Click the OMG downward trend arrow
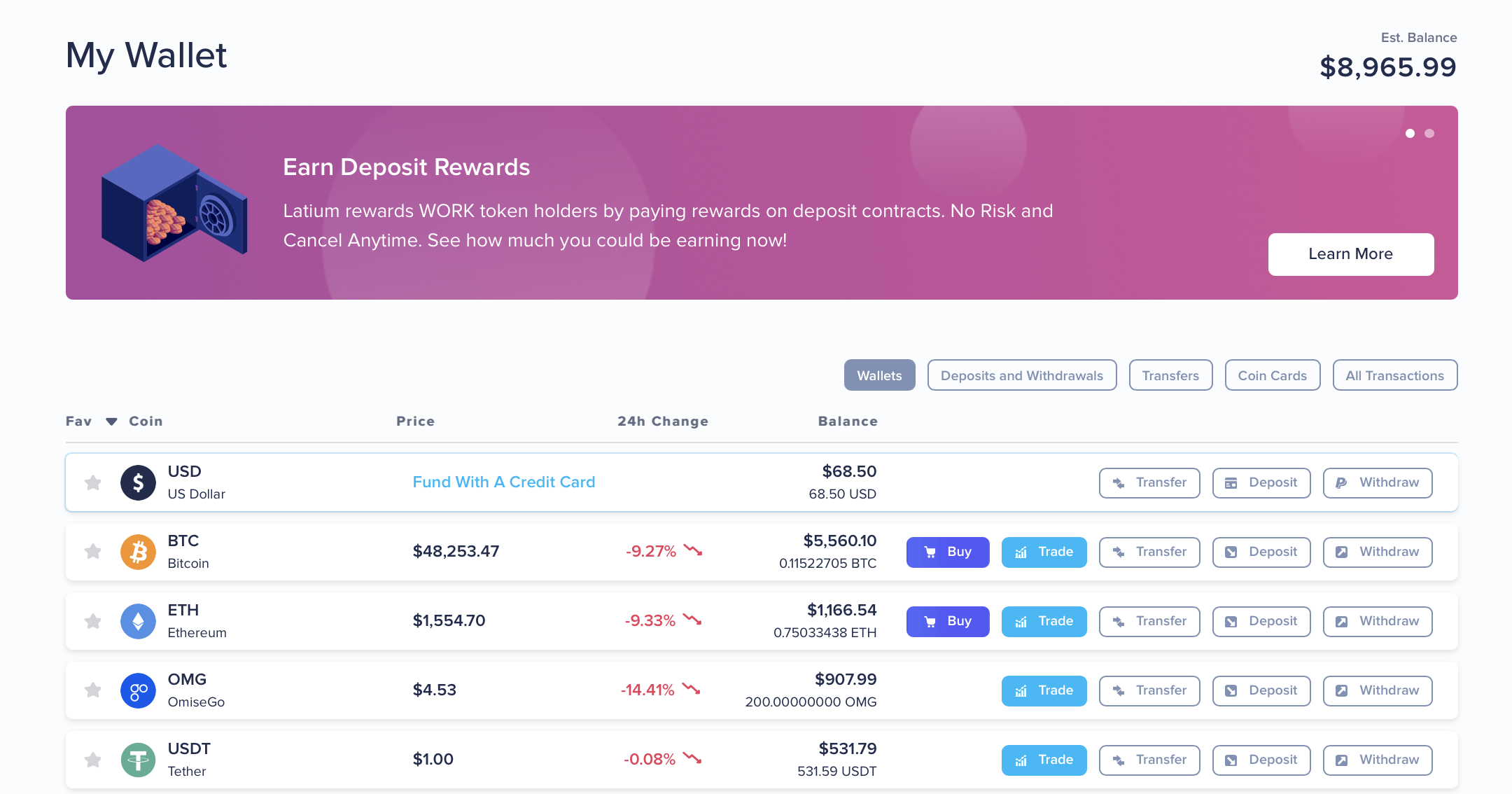The image size is (1512, 794). pyautogui.click(x=692, y=689)
